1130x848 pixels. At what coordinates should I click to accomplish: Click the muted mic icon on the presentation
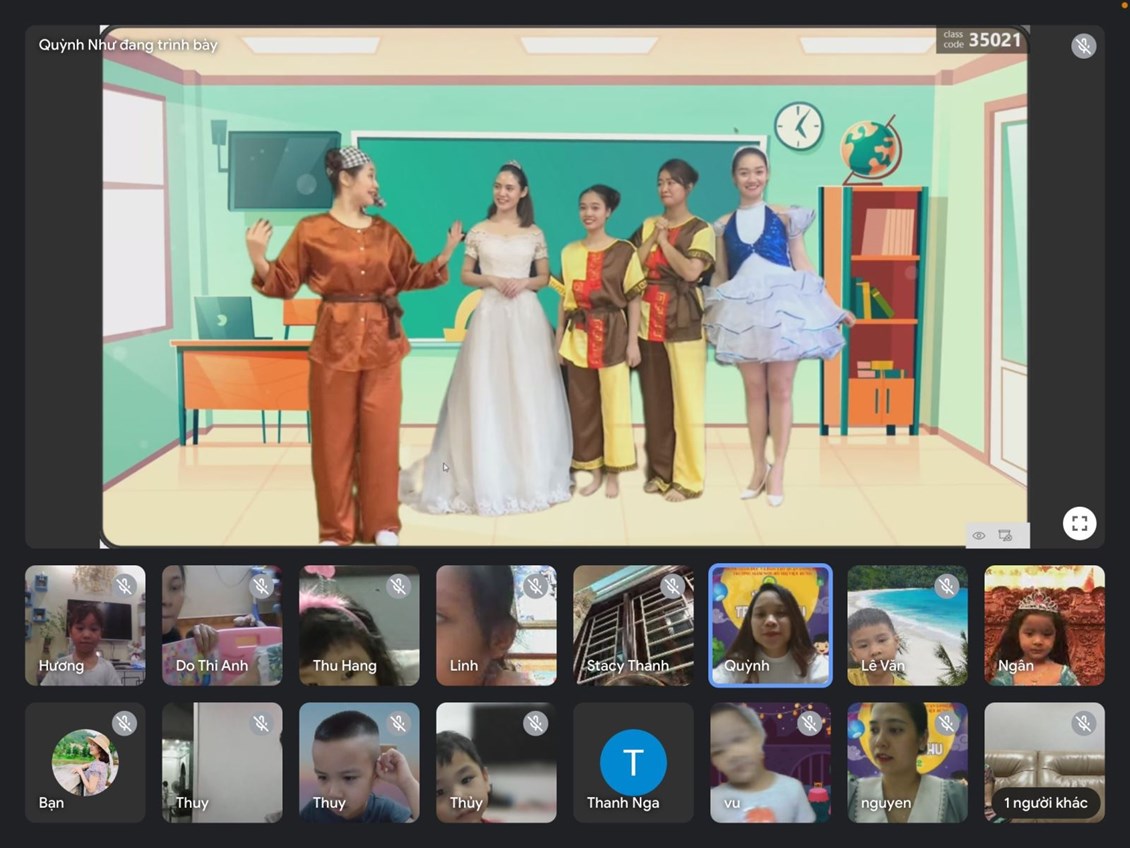tap(1083, 46)
